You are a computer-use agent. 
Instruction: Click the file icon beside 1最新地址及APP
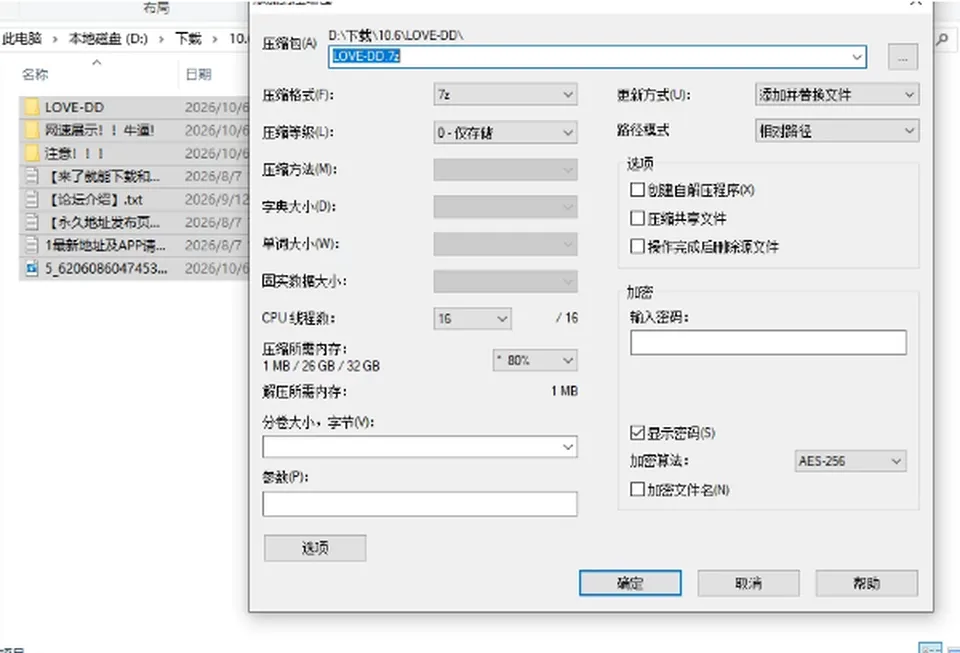click(32, 245)
